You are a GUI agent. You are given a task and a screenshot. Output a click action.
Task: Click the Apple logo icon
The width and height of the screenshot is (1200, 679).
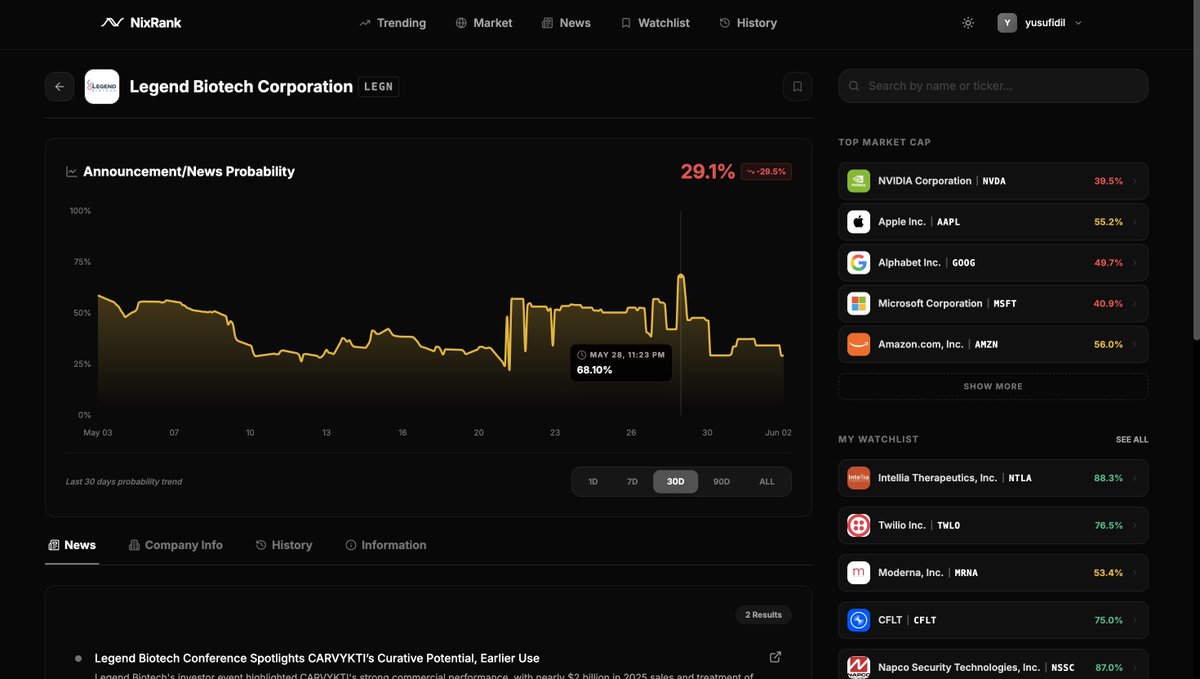858,222
